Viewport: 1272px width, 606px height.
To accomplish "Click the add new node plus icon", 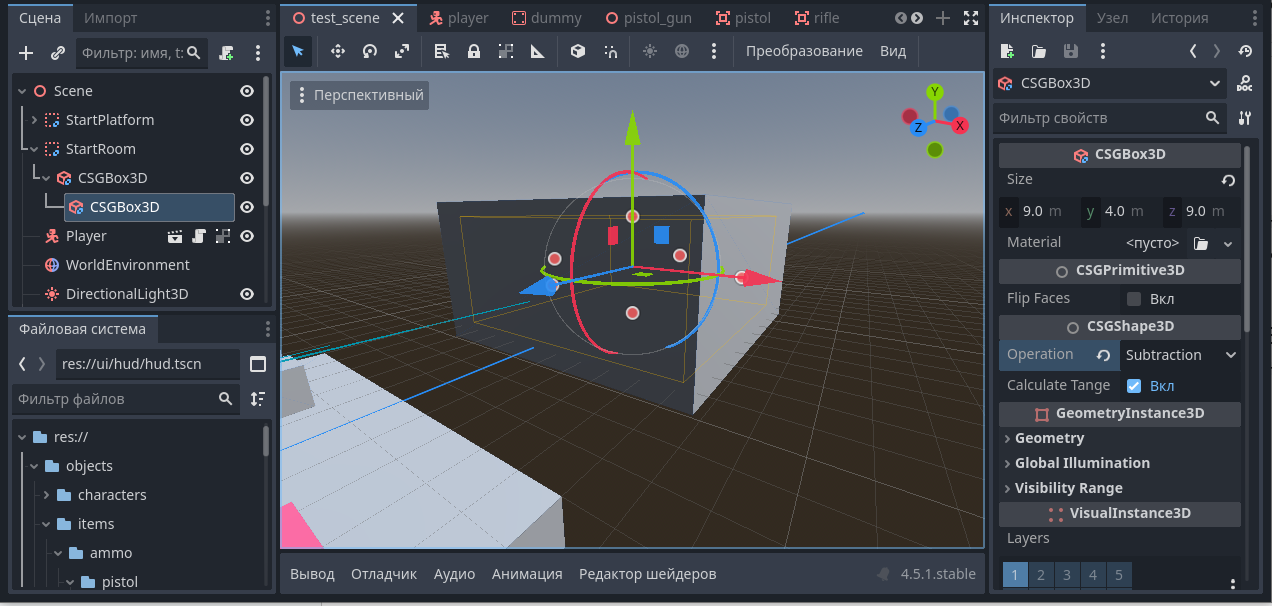I will [x=26, y=53].
